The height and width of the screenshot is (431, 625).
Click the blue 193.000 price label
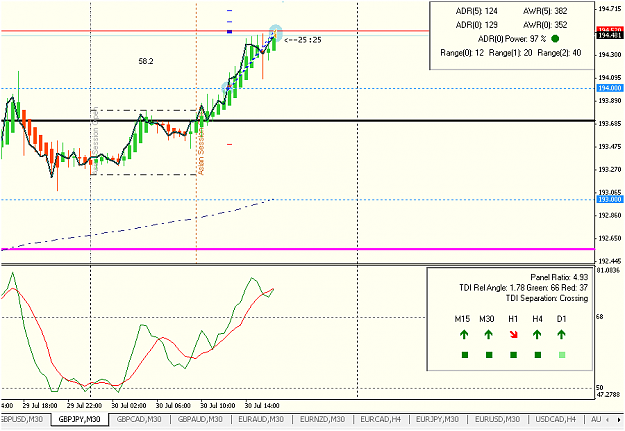[610, 199]
